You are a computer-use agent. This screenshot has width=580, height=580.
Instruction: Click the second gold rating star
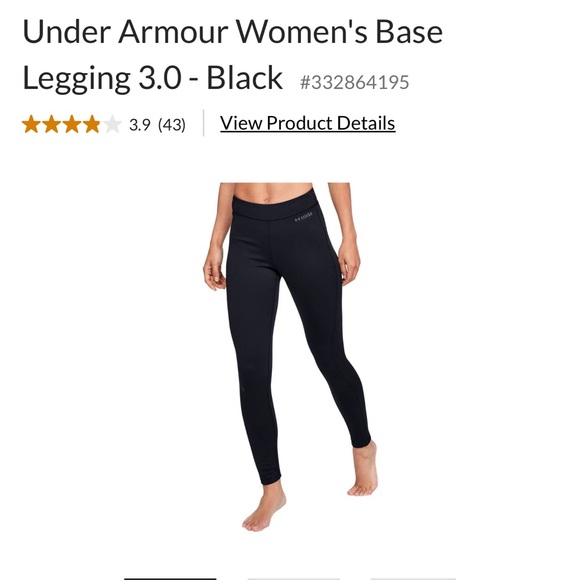[52, 124]
